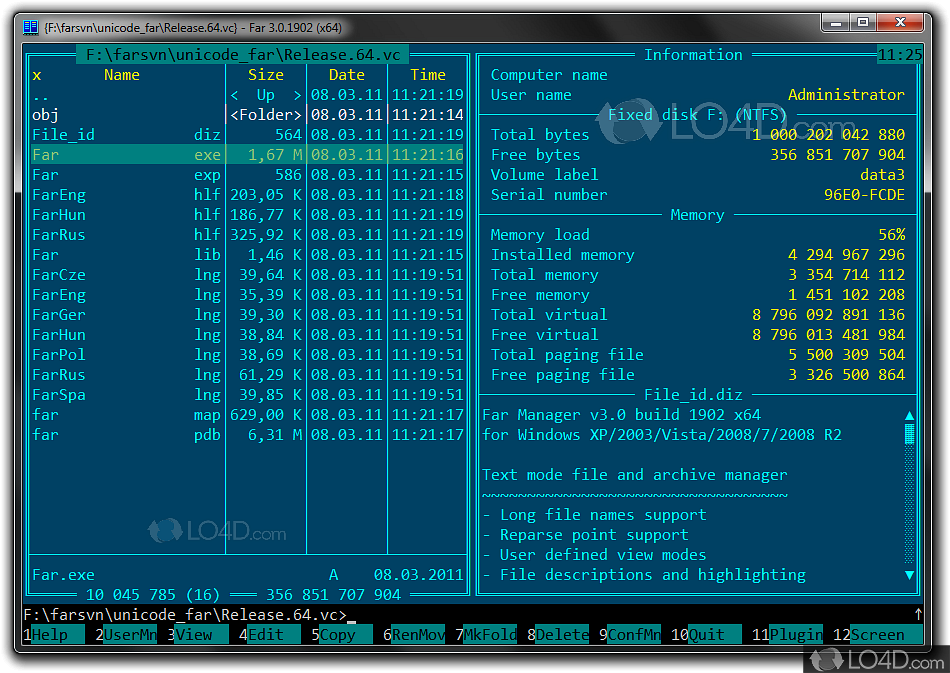
Task: Open the editor via 4Edit
Action: click(x=265, y=634)
